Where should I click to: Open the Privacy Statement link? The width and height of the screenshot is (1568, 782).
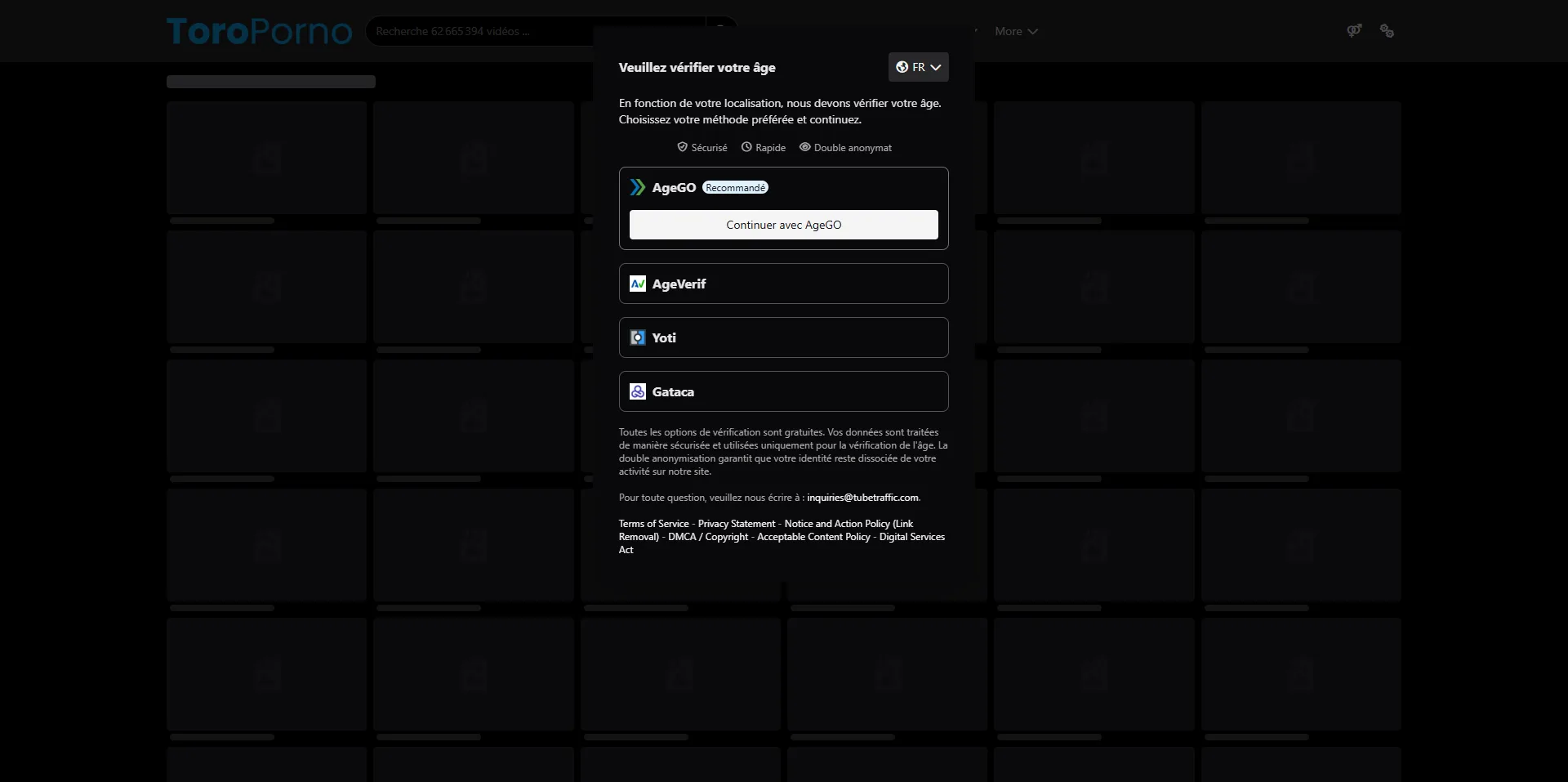click(737, 524)
